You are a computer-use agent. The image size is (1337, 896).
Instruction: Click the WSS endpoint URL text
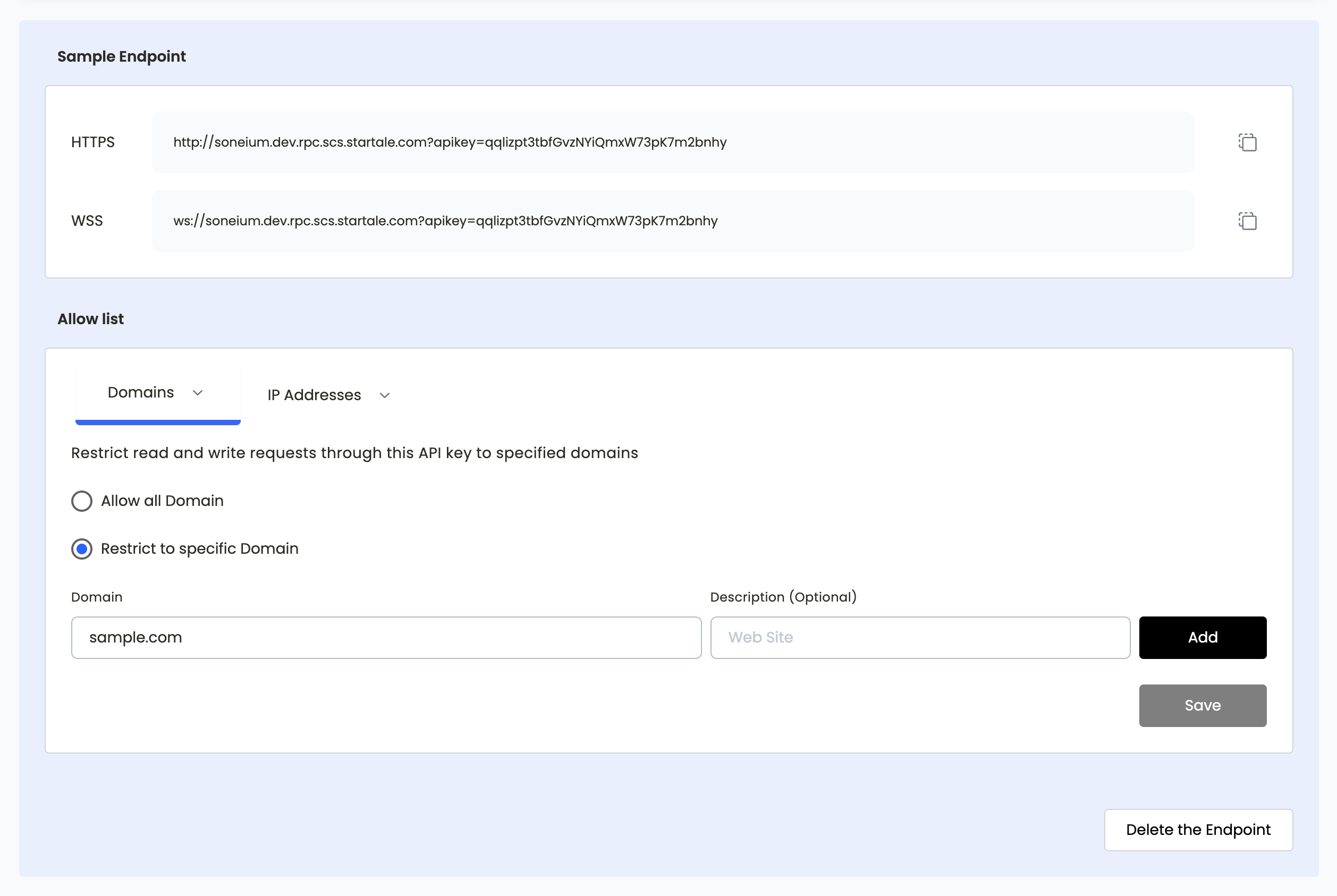pos(445,221)
